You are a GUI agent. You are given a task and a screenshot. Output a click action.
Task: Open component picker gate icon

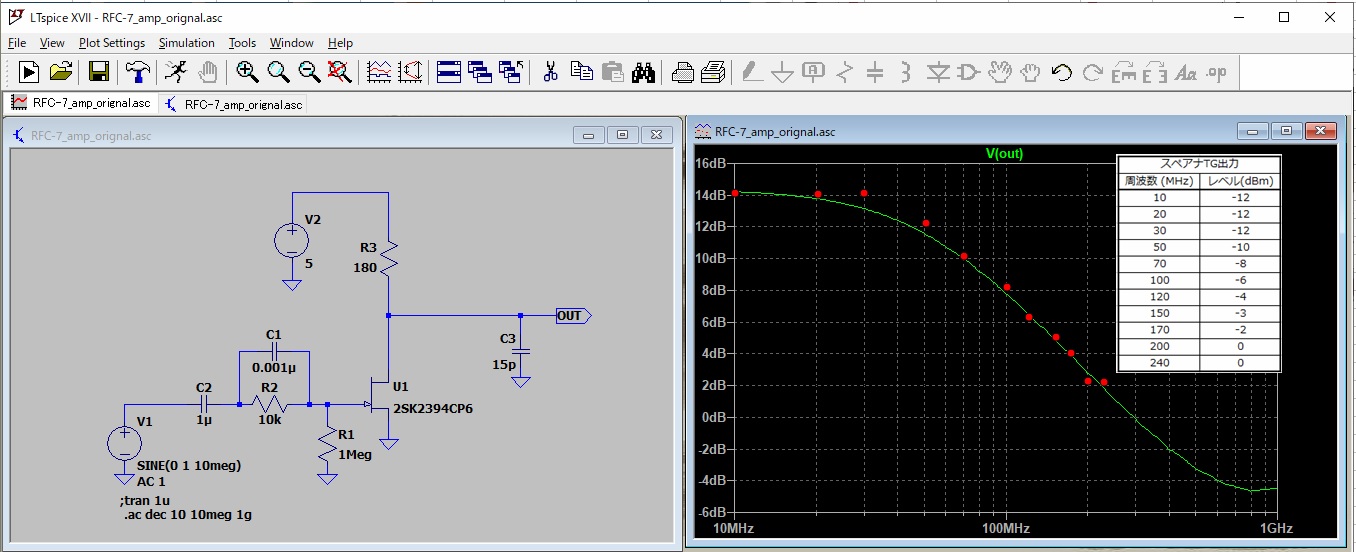click(x=968, y=72)
